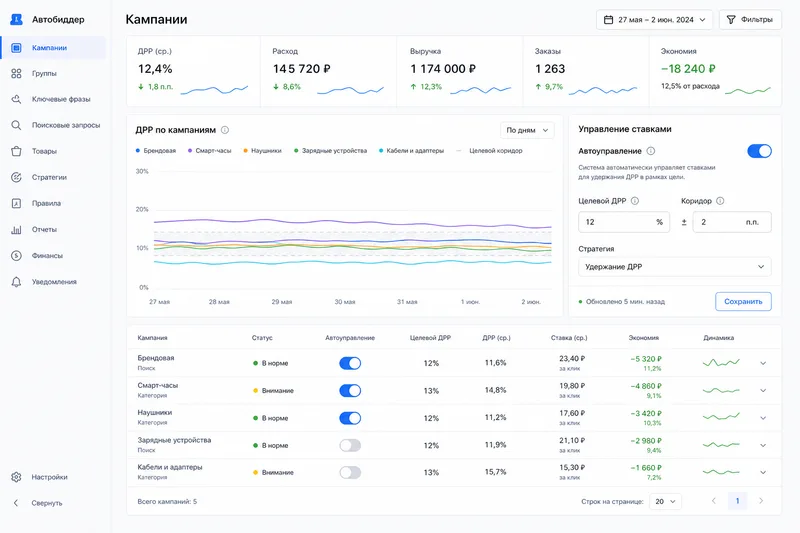Enable auto-management for Кабели и адаптеры
800x533 pixels.
(350, 472)
